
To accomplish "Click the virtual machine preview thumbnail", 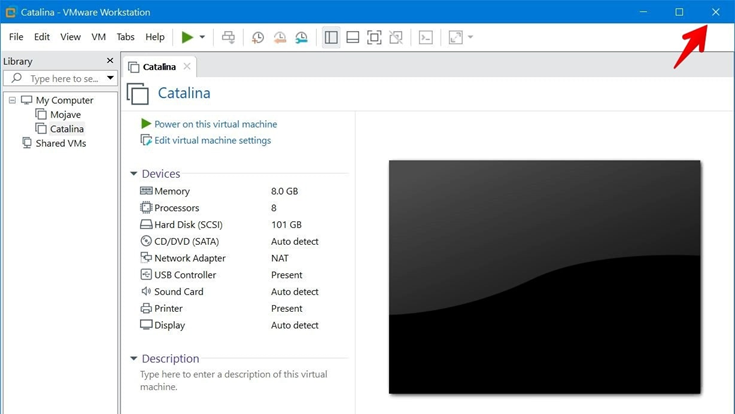I will pyautogui.click(x=545, y=277).
